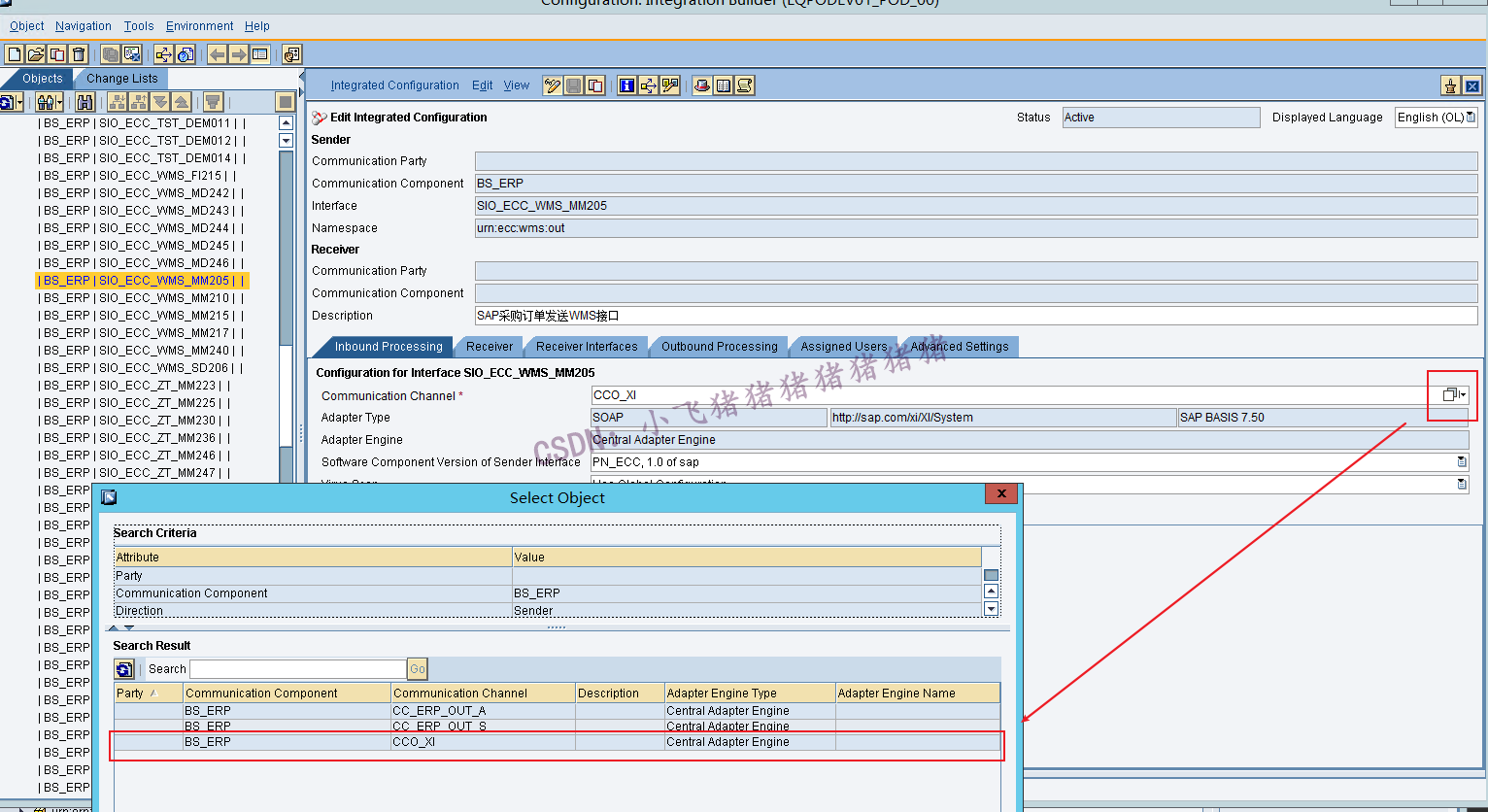The height and width of the screenshot is (812, 1488).
Task: Click the where-used arrows icon in editor toolbar
Action: [649, 85]
